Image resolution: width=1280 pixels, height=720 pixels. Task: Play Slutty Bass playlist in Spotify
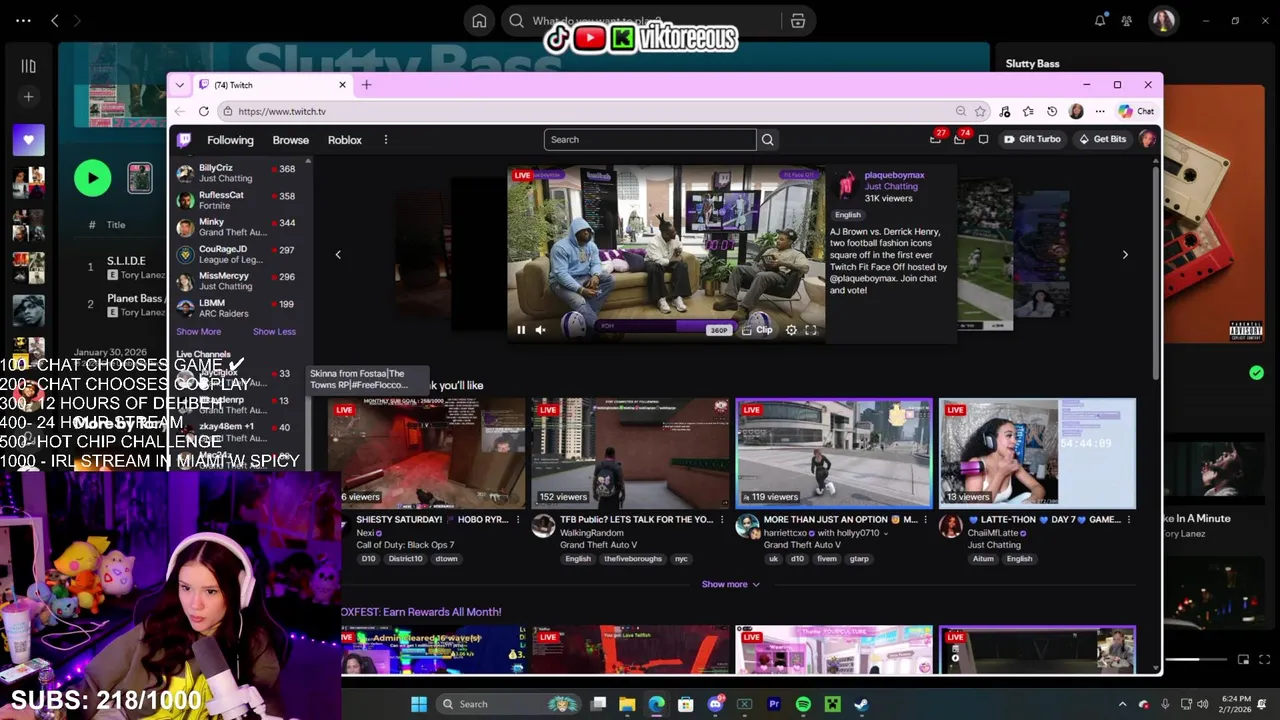(92, 178)
